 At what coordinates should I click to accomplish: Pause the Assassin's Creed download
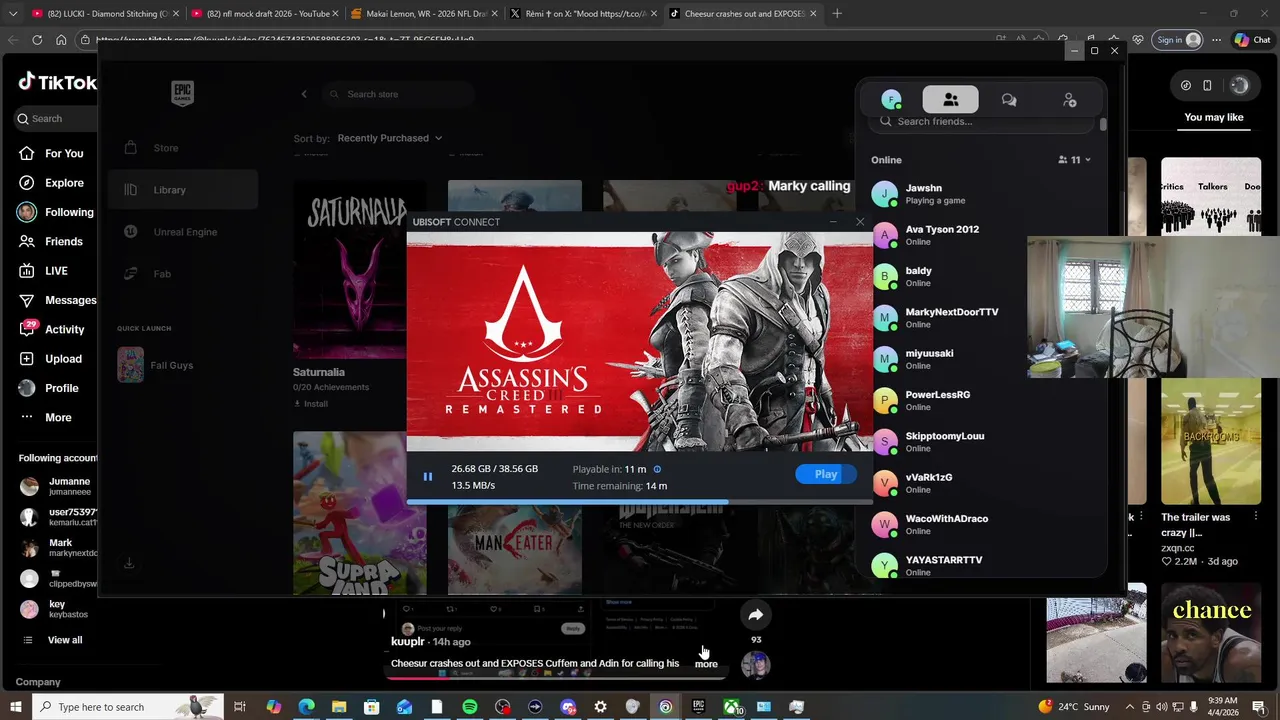click(x=428, y=477)
